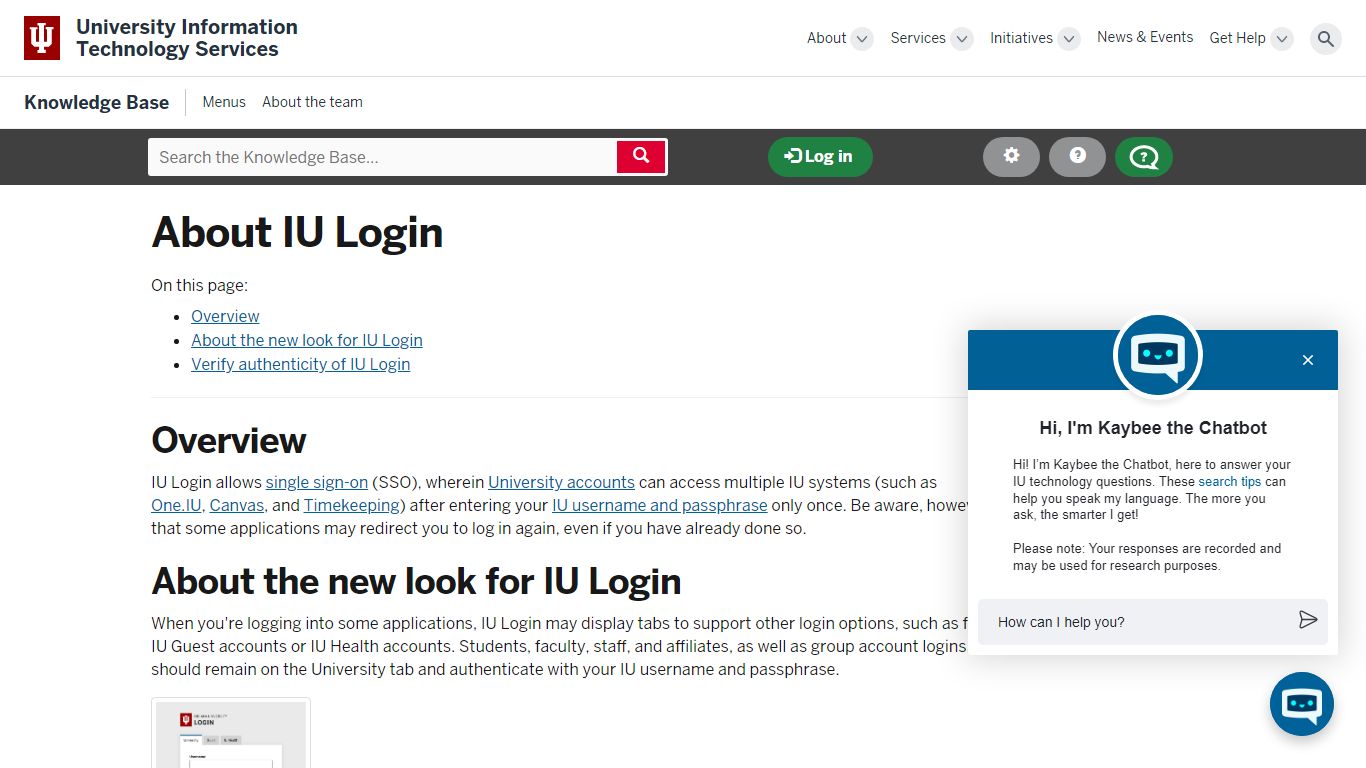Open the green chat question button
The width and height of the screenshot is (1366, 768).
point(1143,157)
